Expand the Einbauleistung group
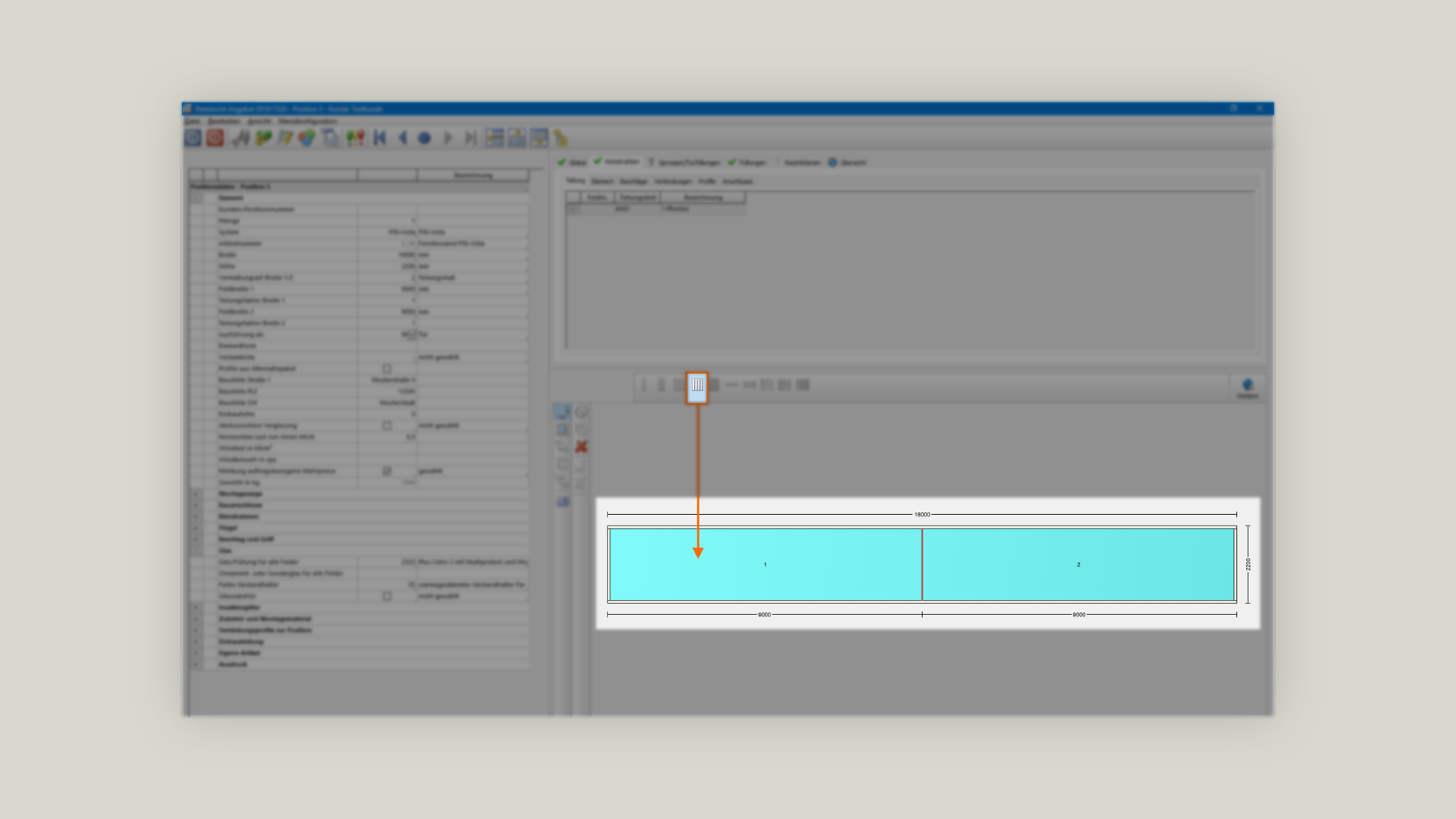 pos(196,642)
